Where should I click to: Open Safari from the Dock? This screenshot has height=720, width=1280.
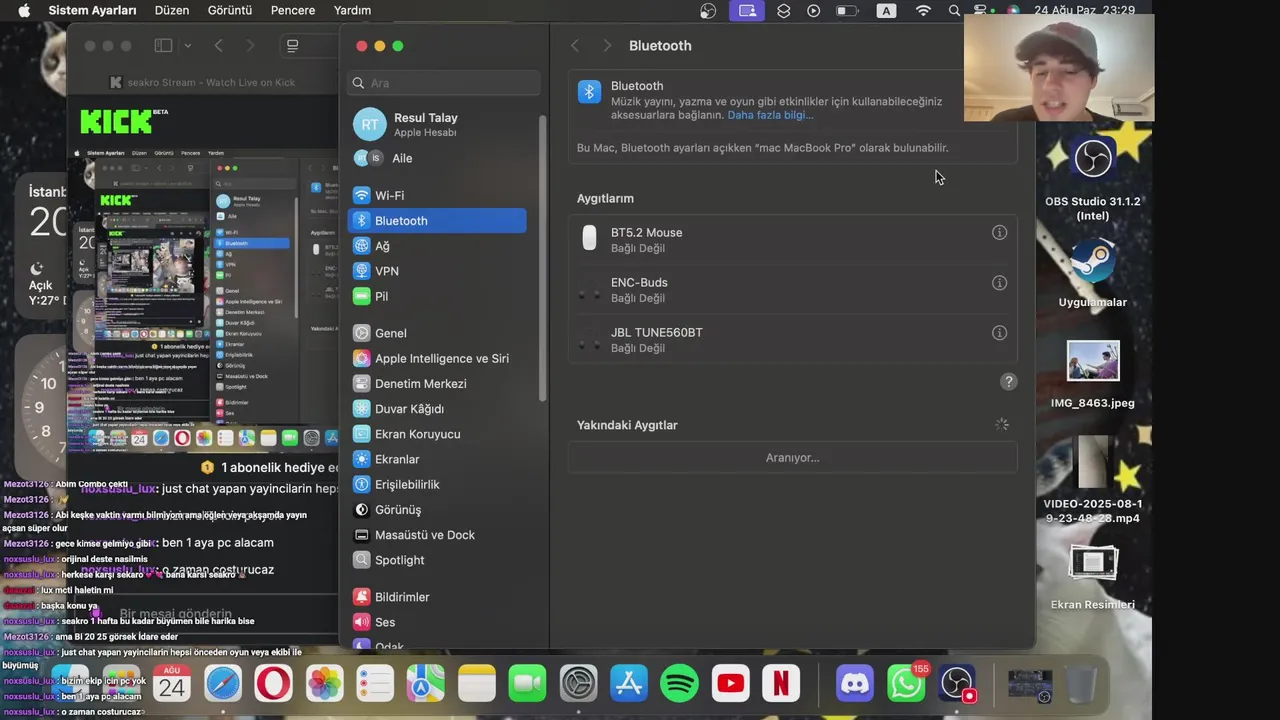pyautogui.click(x=223, y=684)
